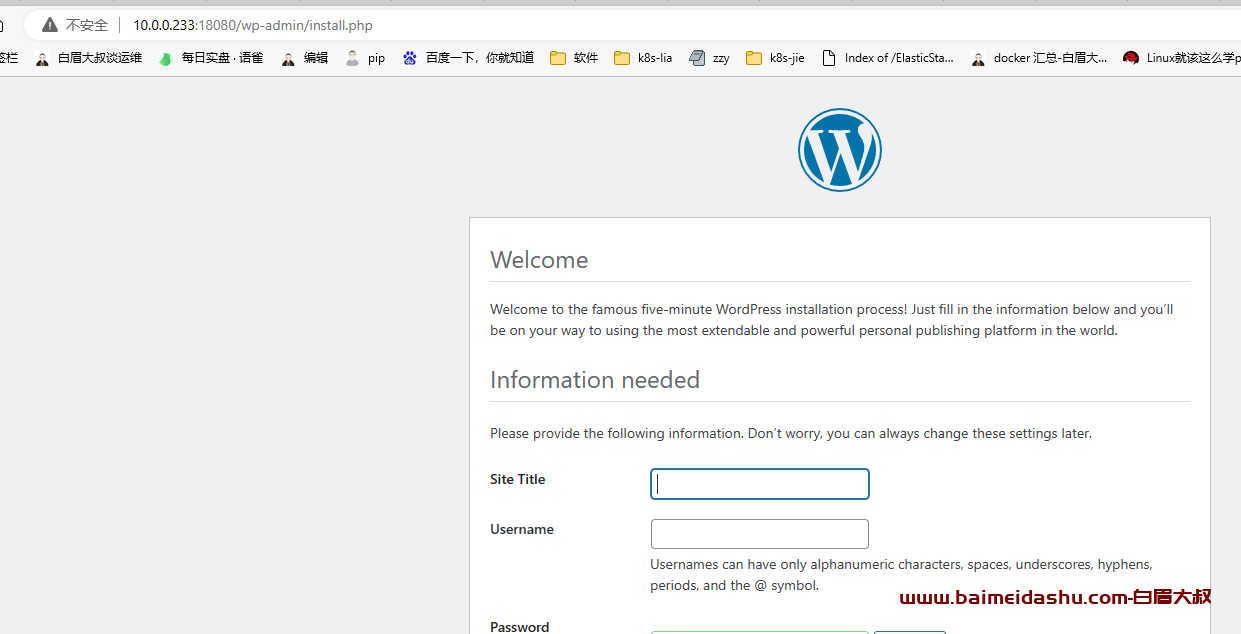This screenshot has width=1241, height=634.
Task: Click the 不安全 security label
Action: (x=87, y=25)
